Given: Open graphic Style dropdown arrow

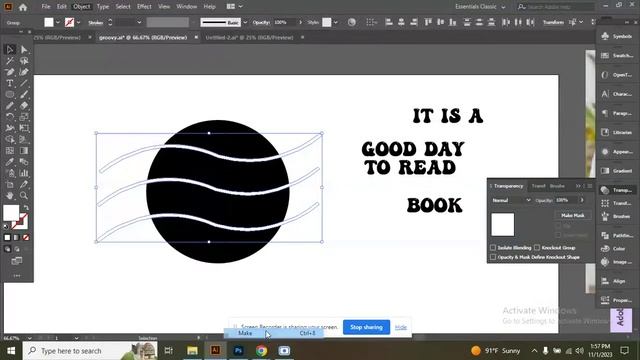Looking at the screenshot, I should (336, 22).
